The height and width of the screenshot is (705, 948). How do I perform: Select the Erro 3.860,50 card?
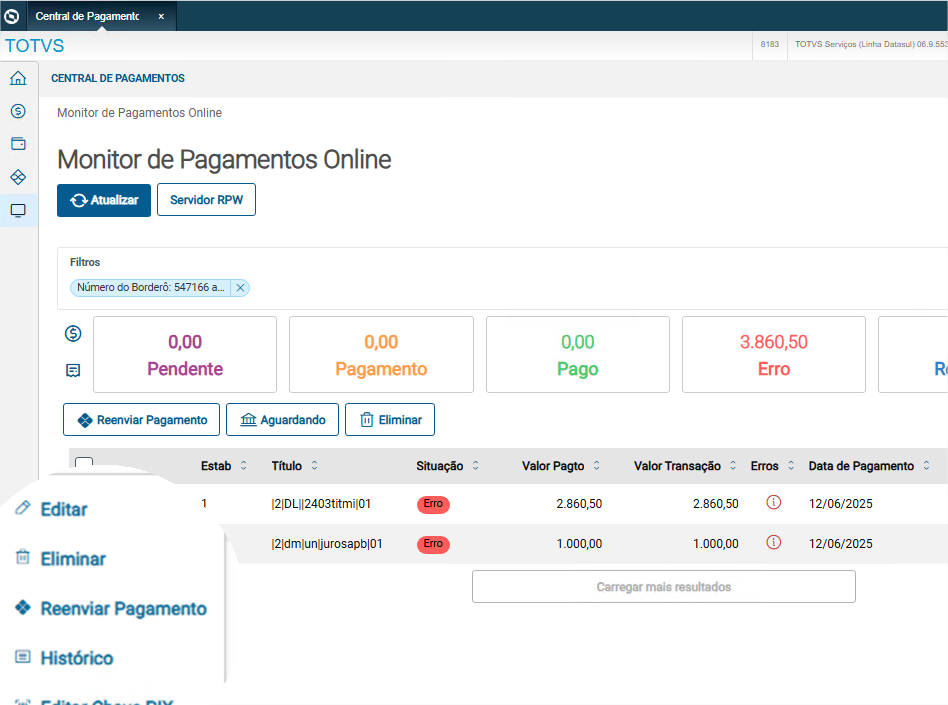(x=773, y=354)
